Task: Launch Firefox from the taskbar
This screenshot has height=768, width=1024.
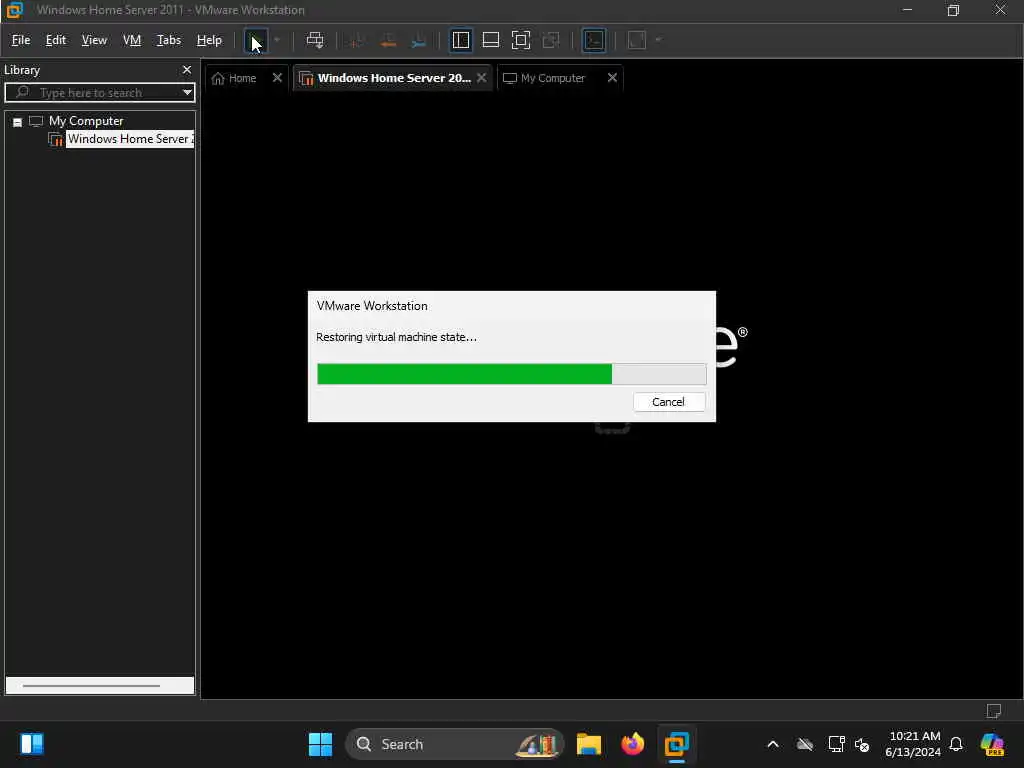Action: [x=632, y=744]
